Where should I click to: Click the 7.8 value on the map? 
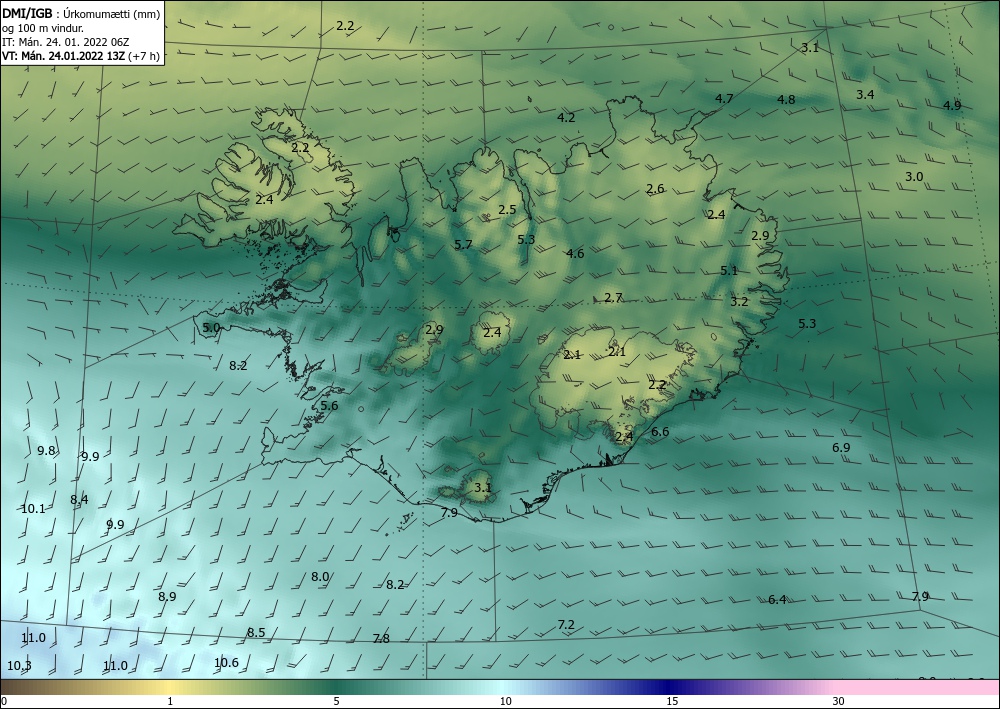(x=381, y=638)
